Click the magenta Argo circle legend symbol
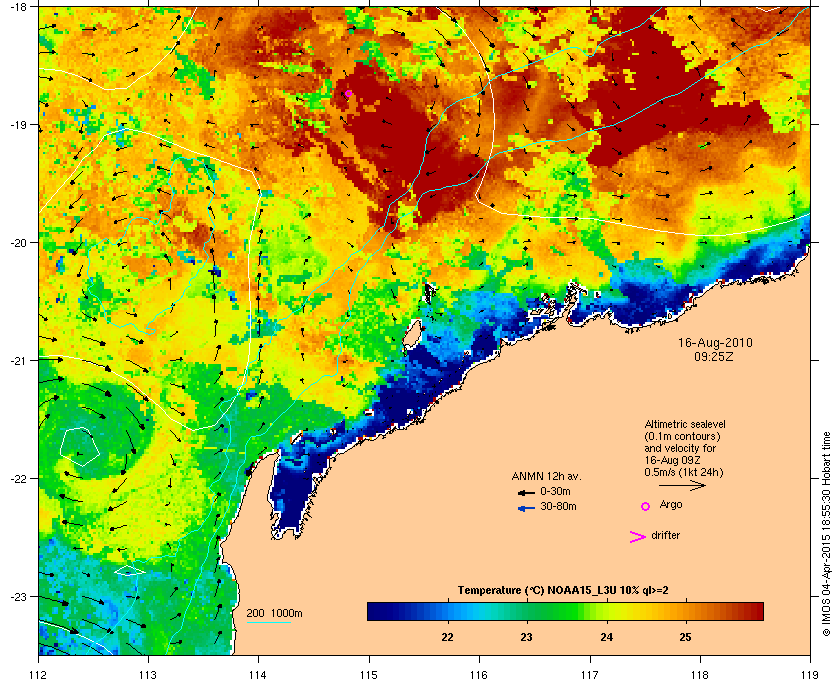 pyautogui.click(x=646, y=506)
